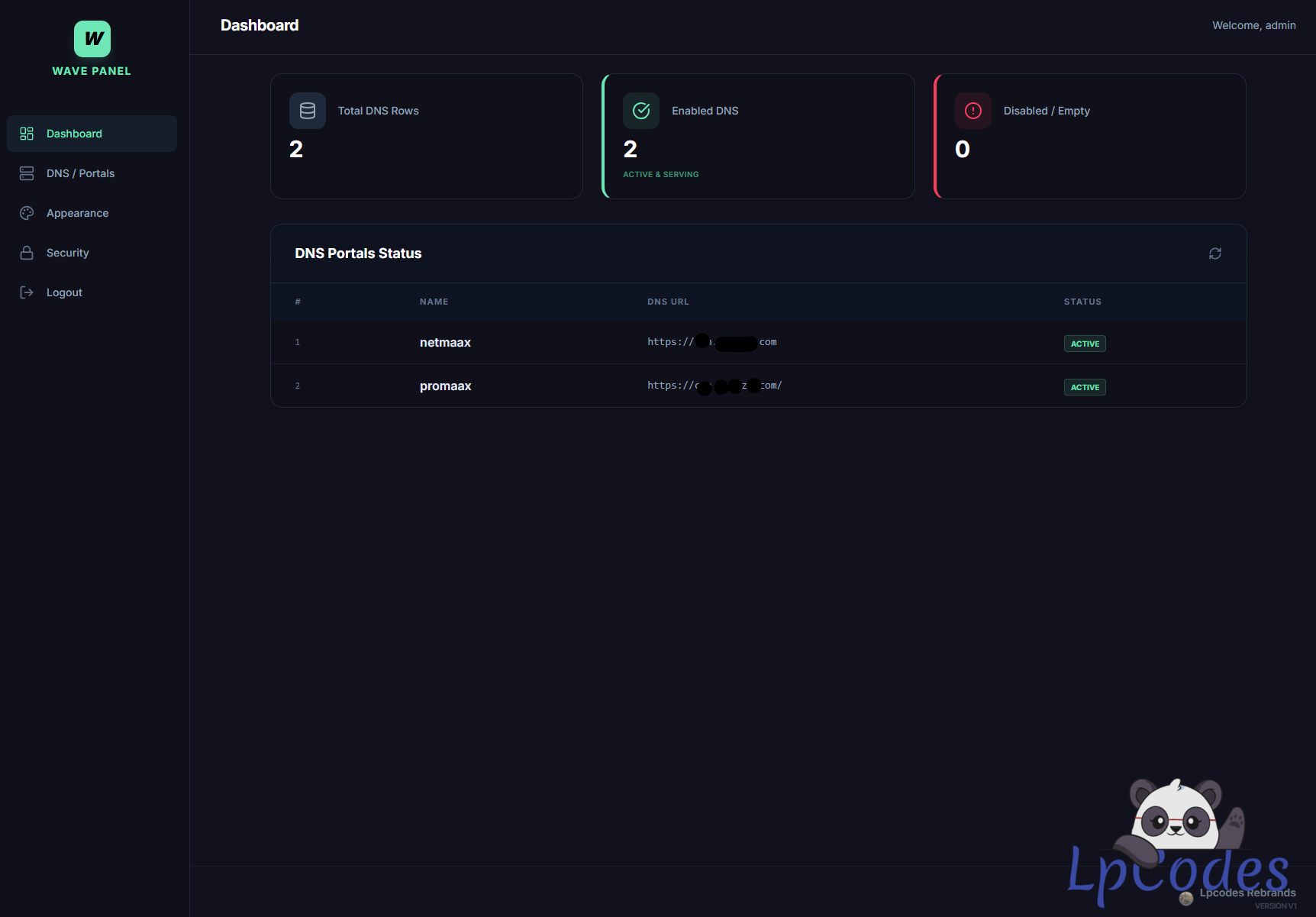Open the Security page label
This screenshot has width=1316, height=917.
(67, 253)
